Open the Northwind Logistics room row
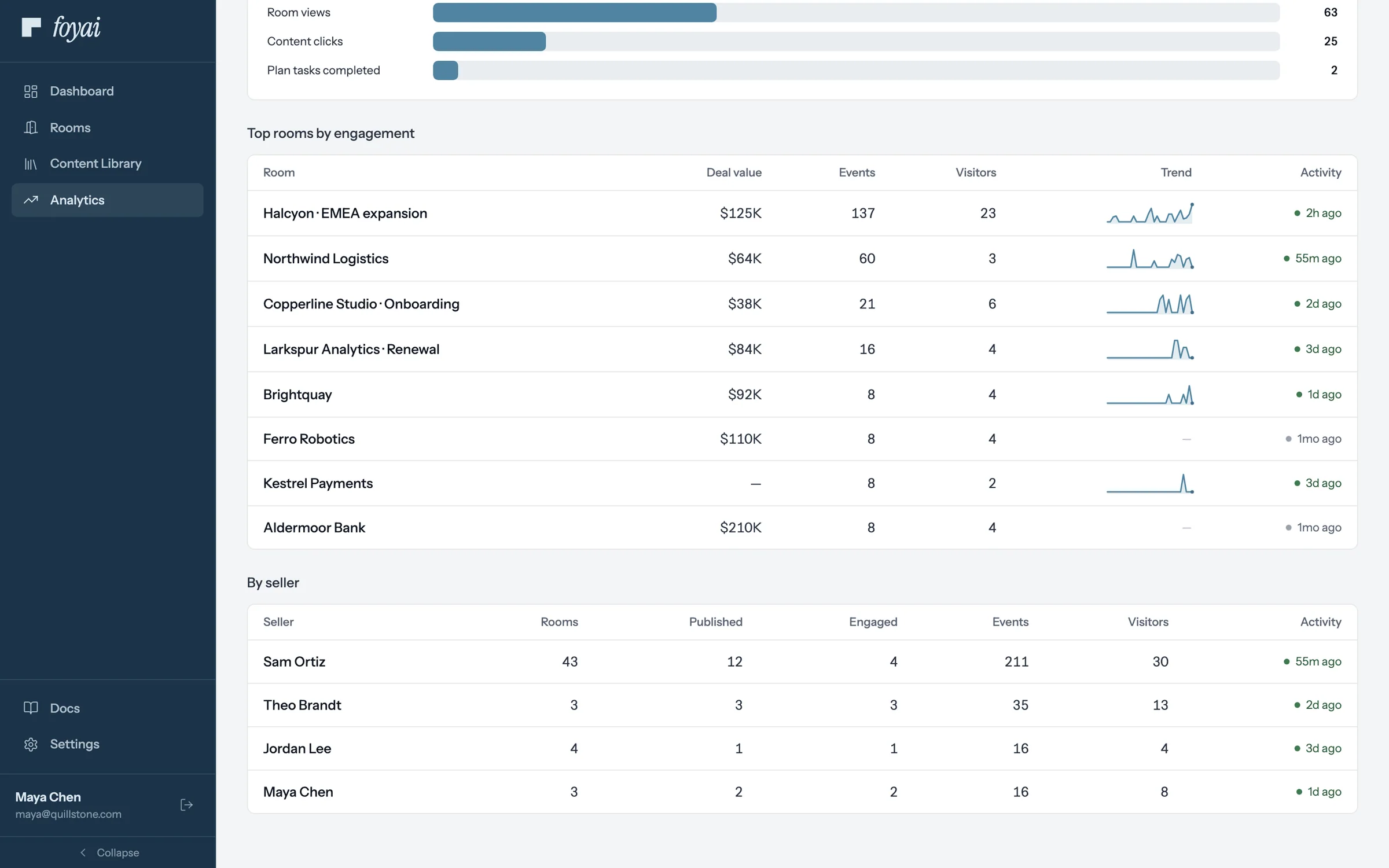 [802, 259]
